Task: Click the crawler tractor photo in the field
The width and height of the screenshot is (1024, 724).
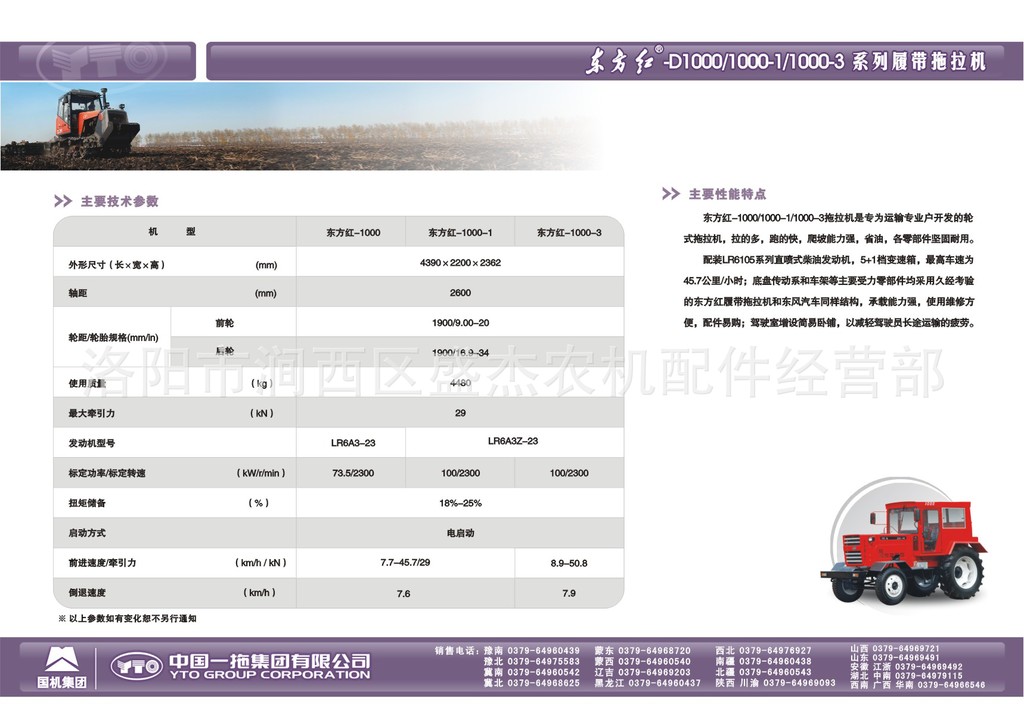Action: [x=96, y=123]
